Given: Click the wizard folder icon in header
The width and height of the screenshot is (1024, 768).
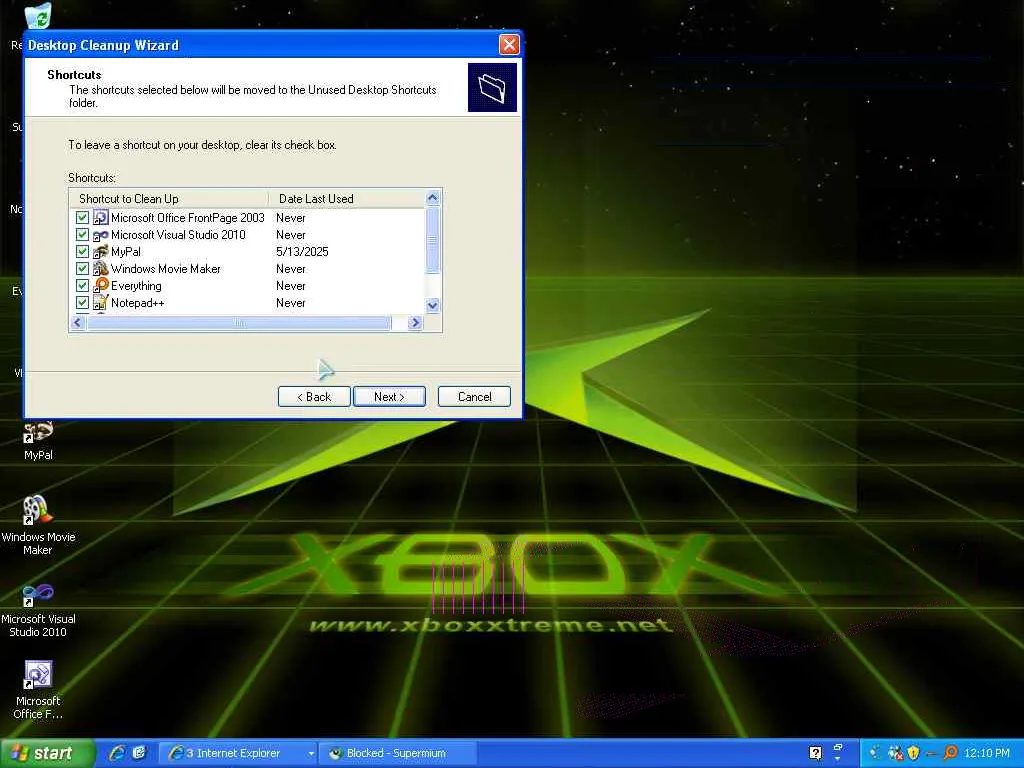Looking at the screenshot, I should point(492,88).
